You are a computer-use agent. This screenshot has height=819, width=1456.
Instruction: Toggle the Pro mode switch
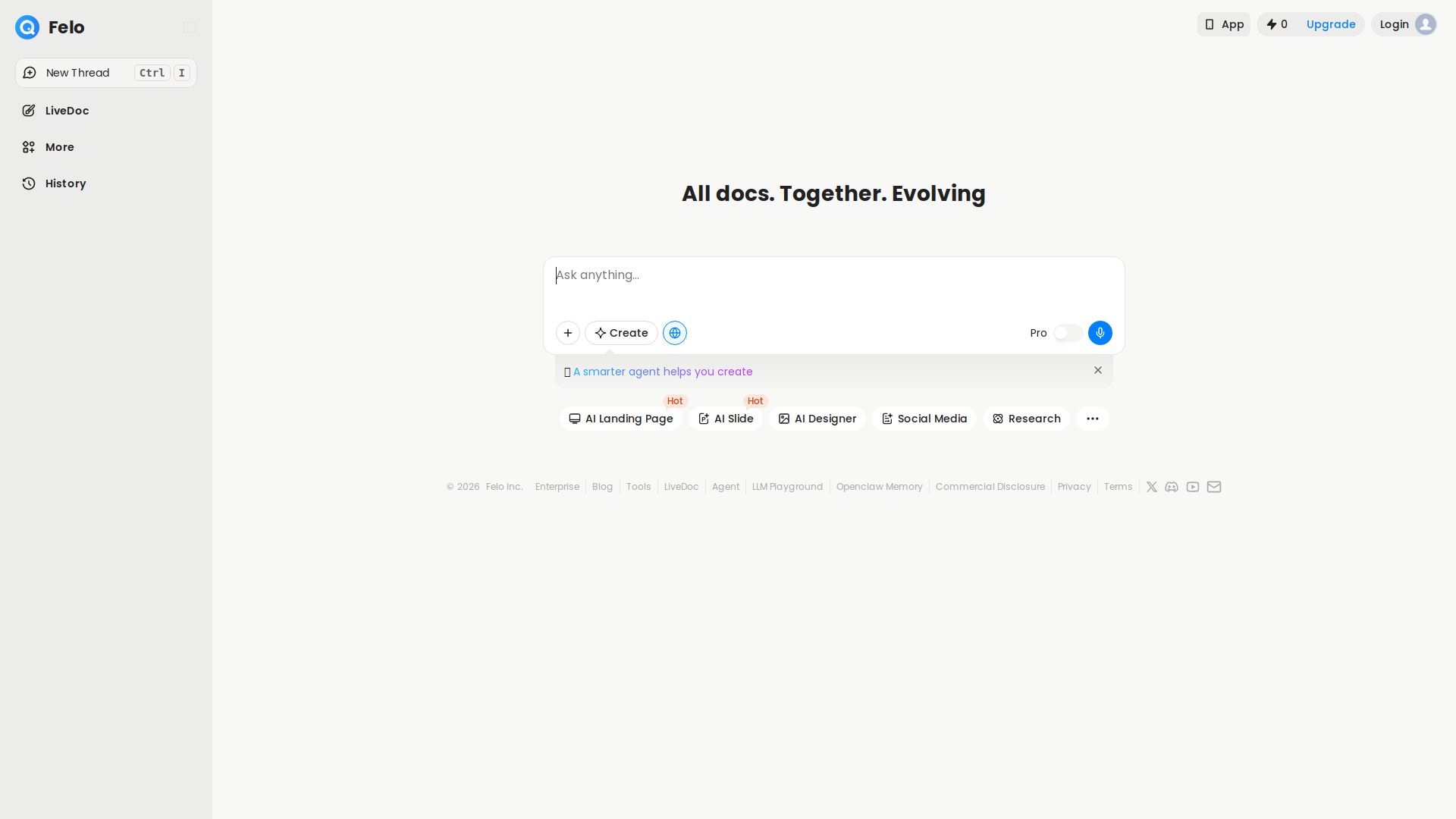tap(1068, 333)
